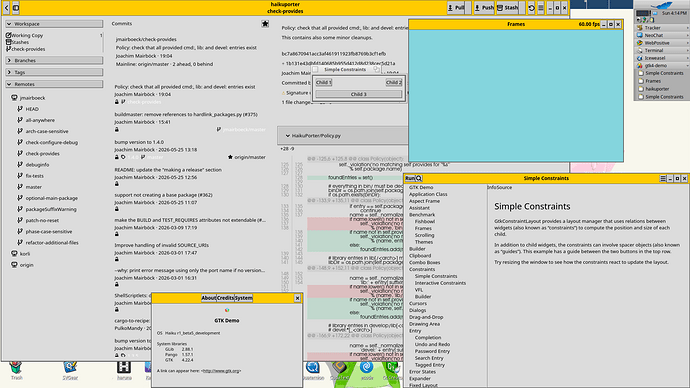690x388 pixels.
Task: Open the haikuporter hamburger menu
Action: [x=541, y=7]
